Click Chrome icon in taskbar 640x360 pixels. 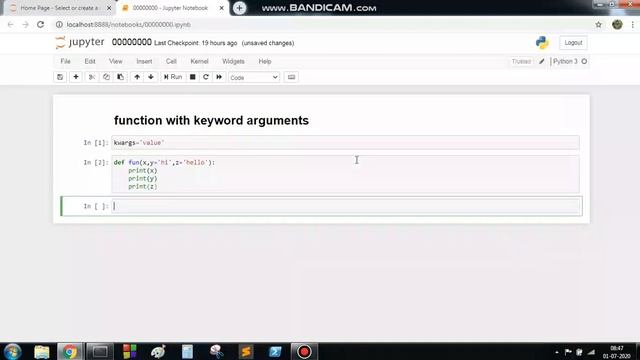(x=70, y=351)
